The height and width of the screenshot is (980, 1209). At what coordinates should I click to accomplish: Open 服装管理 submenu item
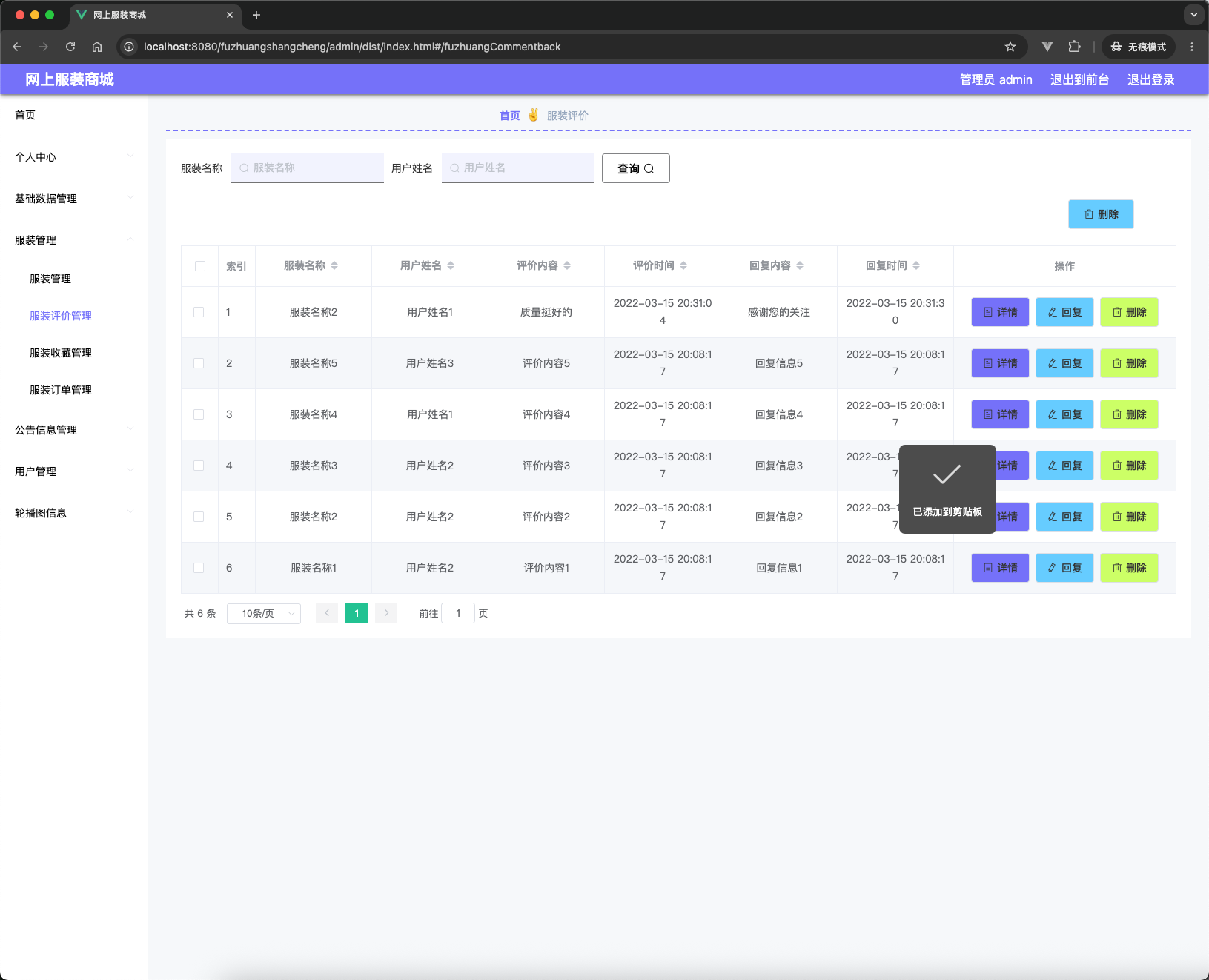pos(74,279)
